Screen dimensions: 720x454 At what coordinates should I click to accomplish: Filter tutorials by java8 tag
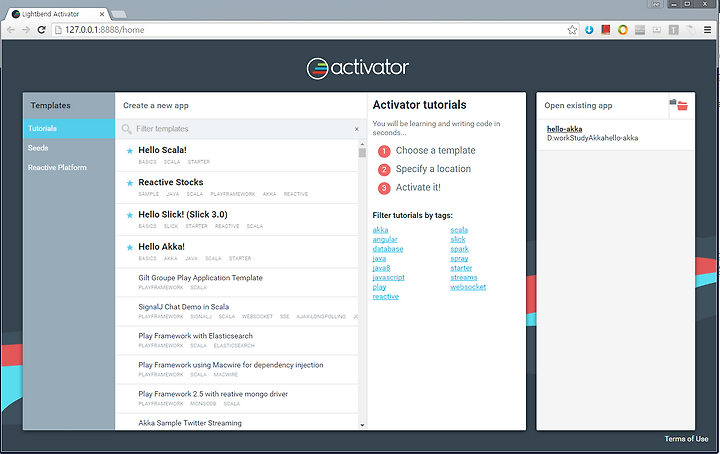[x=381, y=268]
